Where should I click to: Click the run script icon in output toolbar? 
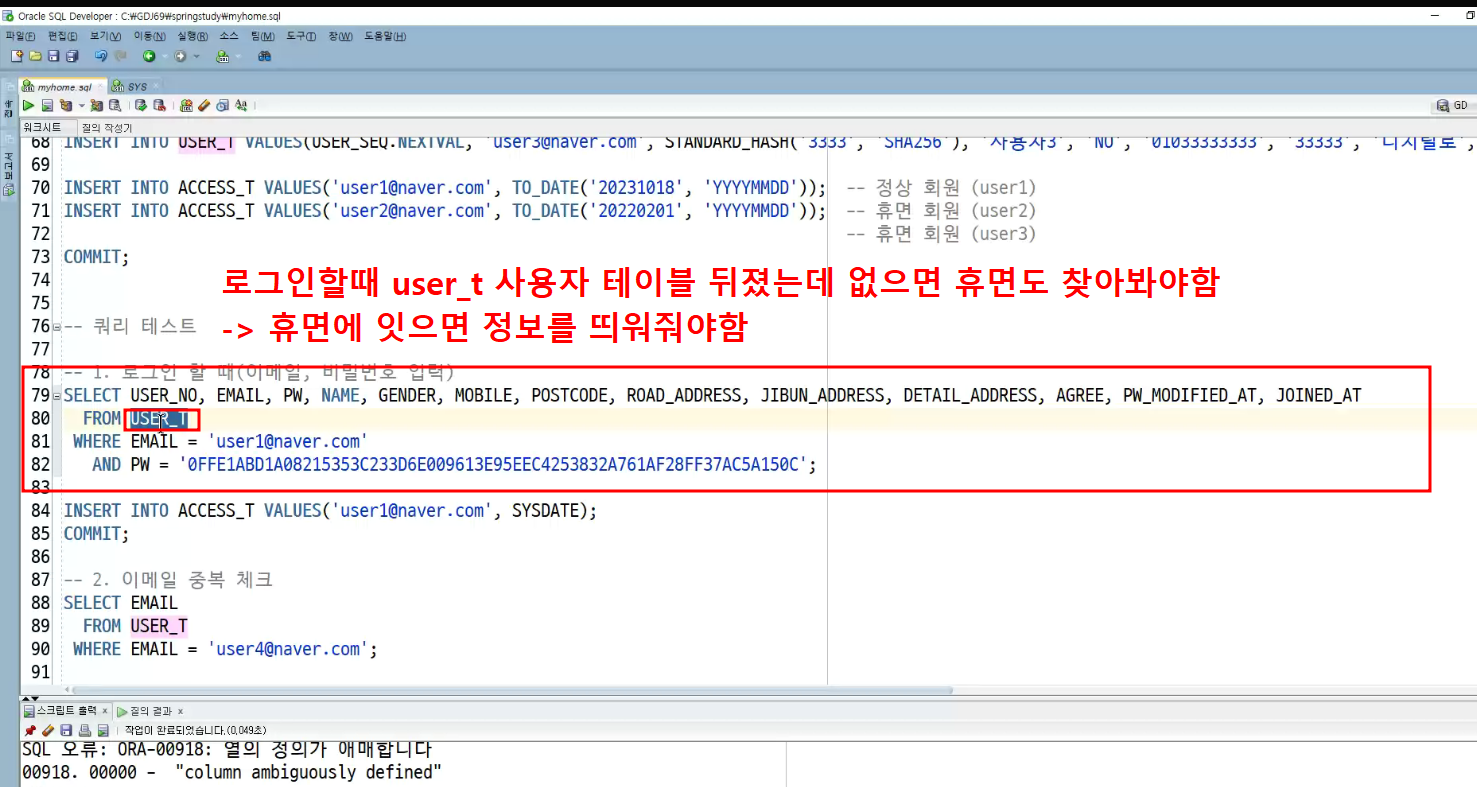point(102,730)
